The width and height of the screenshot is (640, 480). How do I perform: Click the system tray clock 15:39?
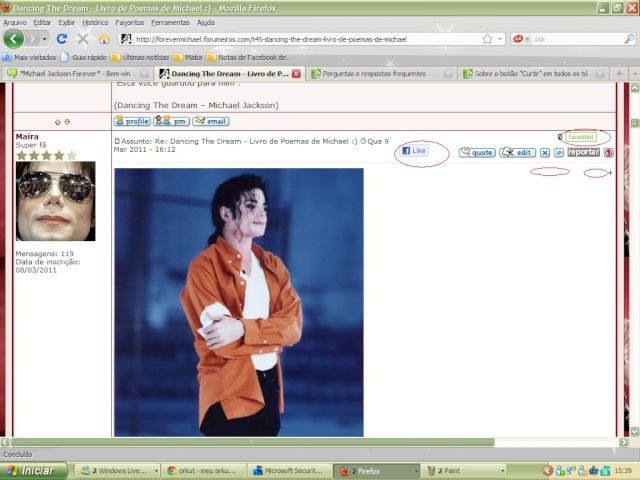(623, 471)
